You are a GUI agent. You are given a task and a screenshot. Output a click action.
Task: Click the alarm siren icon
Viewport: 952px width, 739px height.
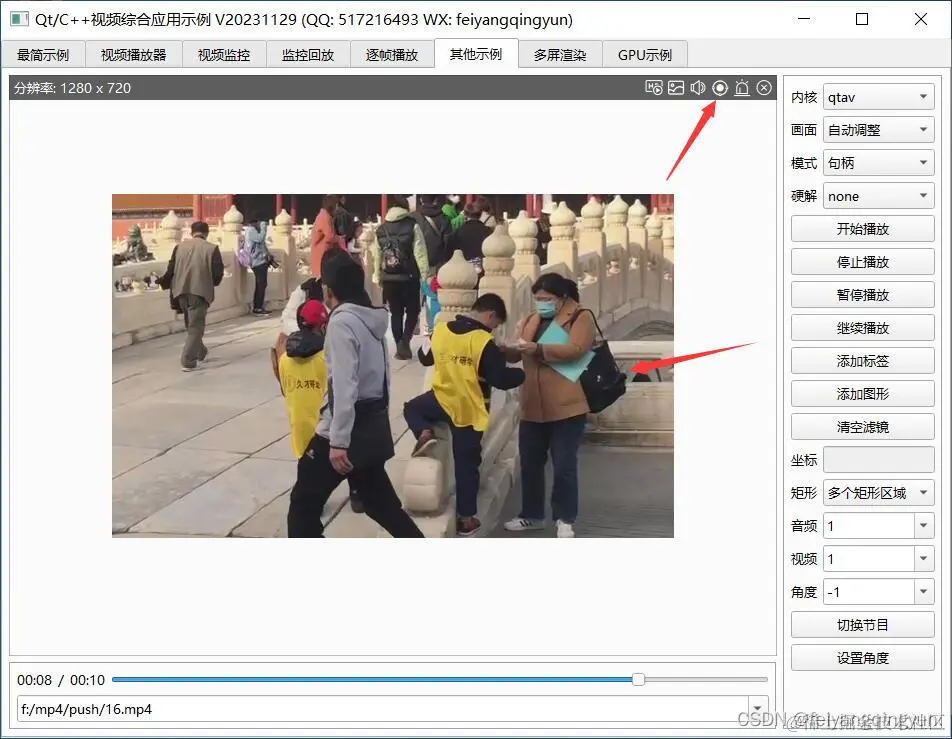point(742,88)
